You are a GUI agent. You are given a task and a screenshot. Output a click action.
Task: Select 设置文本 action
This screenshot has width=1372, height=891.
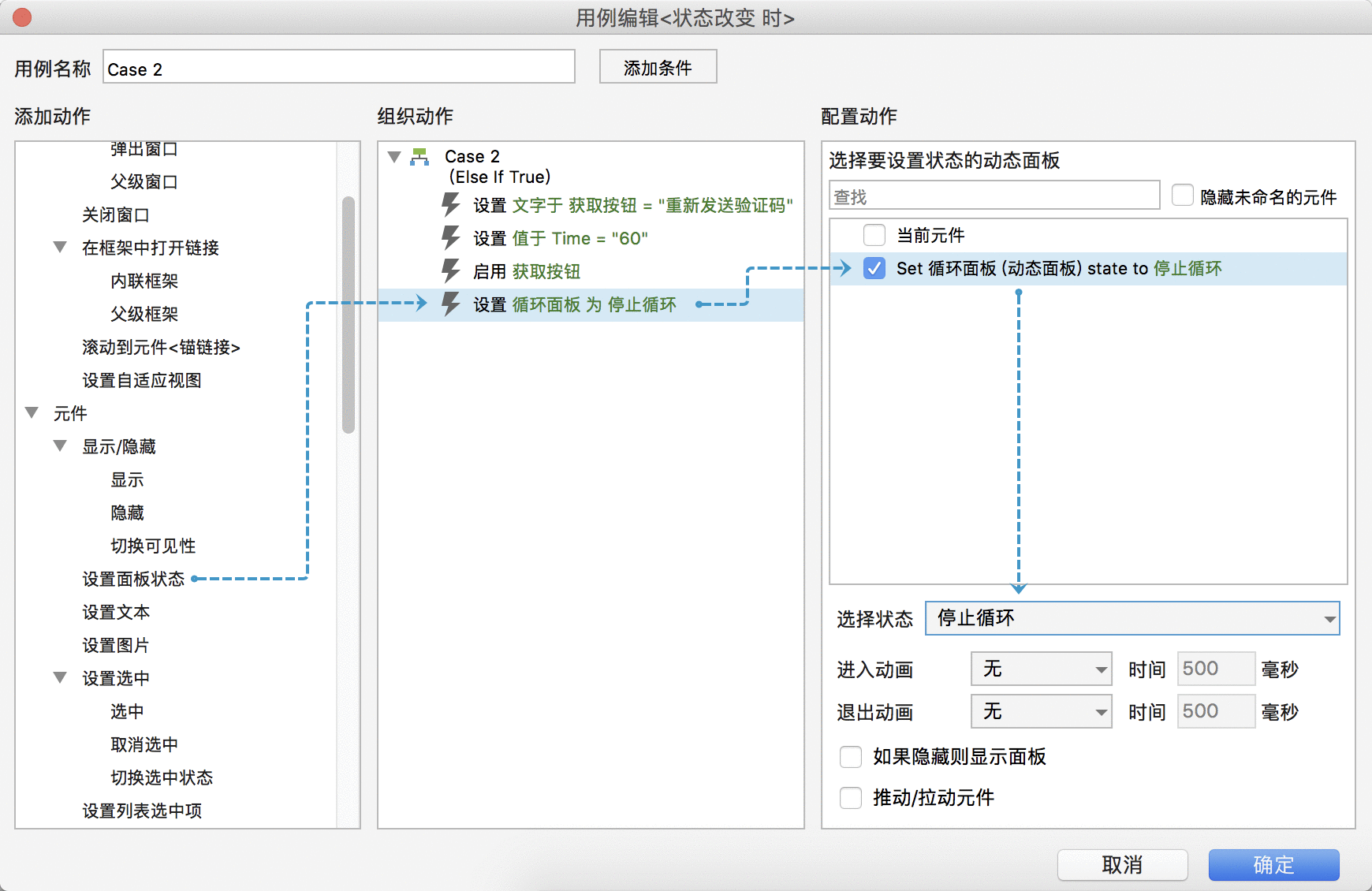coord(116,612)
